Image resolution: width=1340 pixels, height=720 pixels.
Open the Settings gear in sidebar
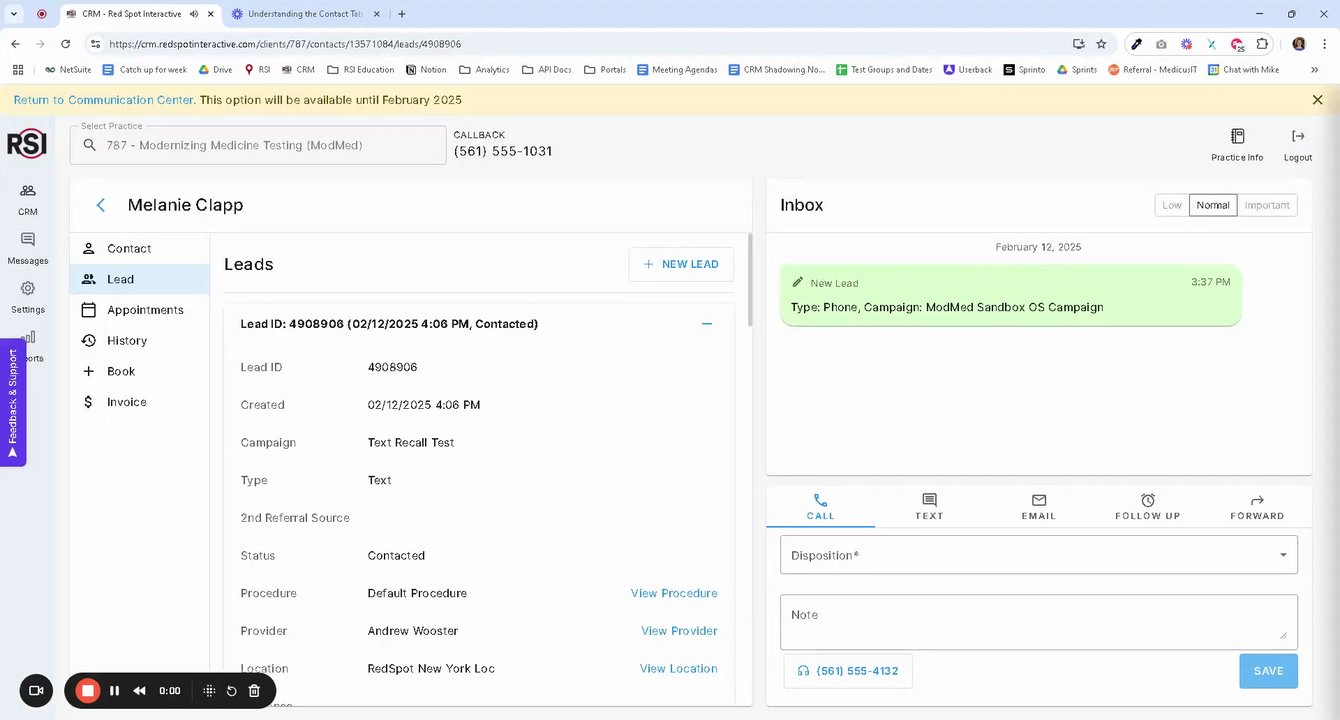click(x=28, y=289)
